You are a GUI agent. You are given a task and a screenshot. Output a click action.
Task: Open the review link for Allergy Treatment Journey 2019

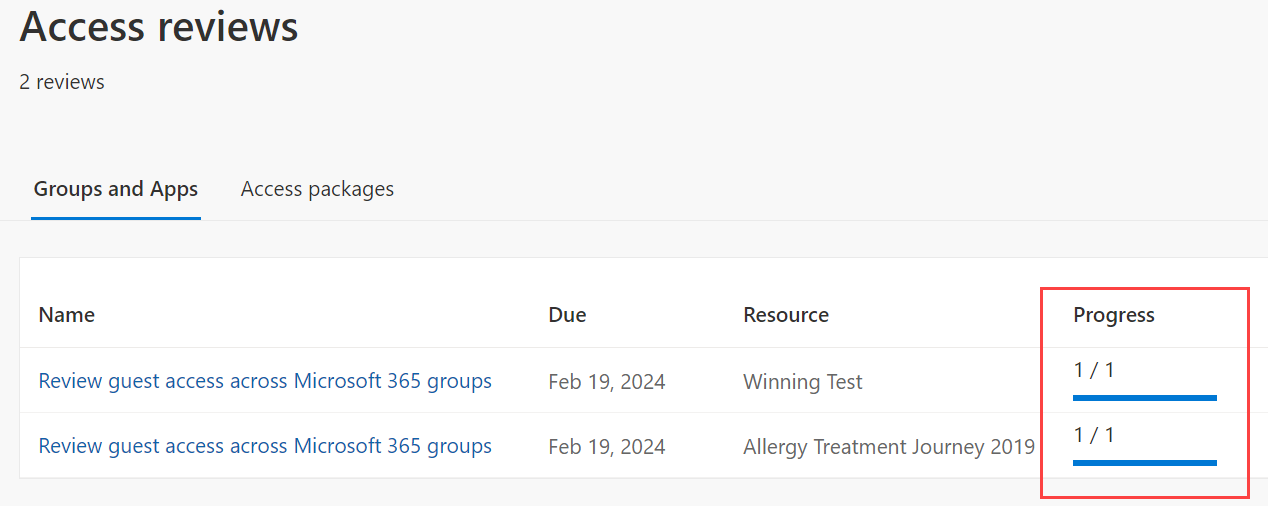(x=265, y=446)
